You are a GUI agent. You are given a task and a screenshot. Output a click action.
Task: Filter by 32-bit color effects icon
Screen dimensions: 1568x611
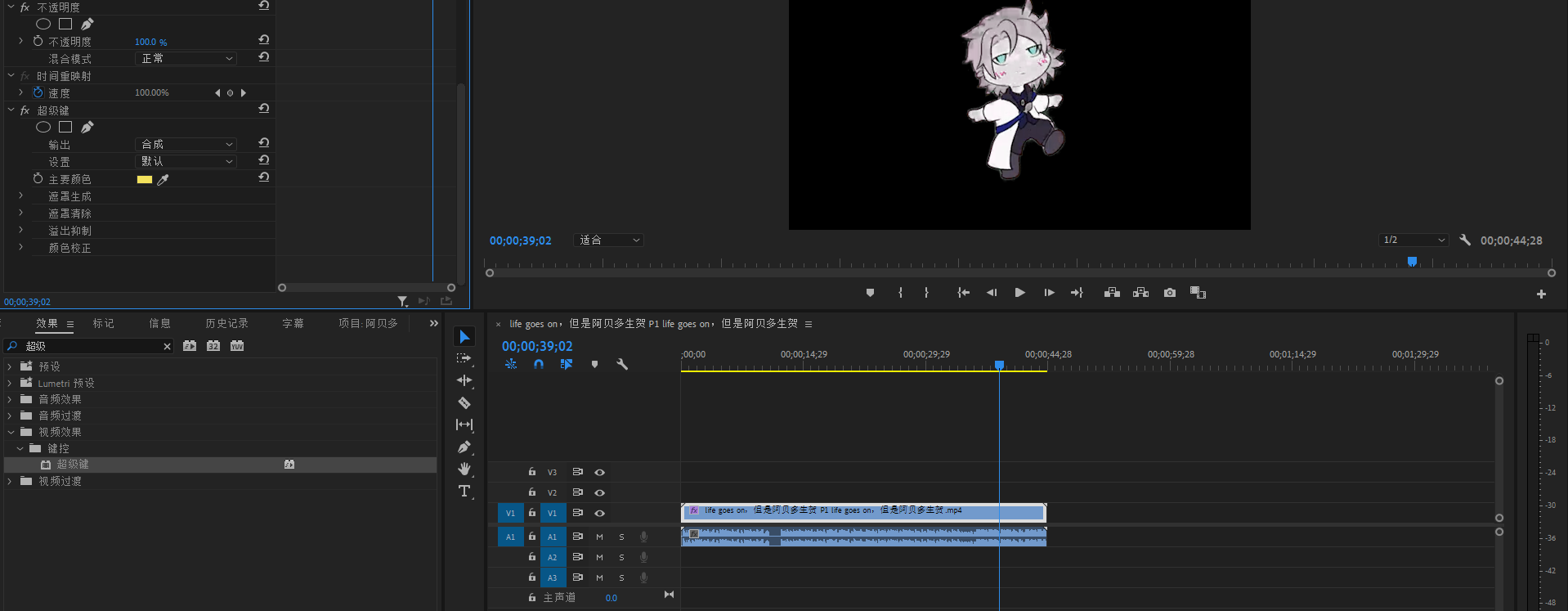click(213, 346)
